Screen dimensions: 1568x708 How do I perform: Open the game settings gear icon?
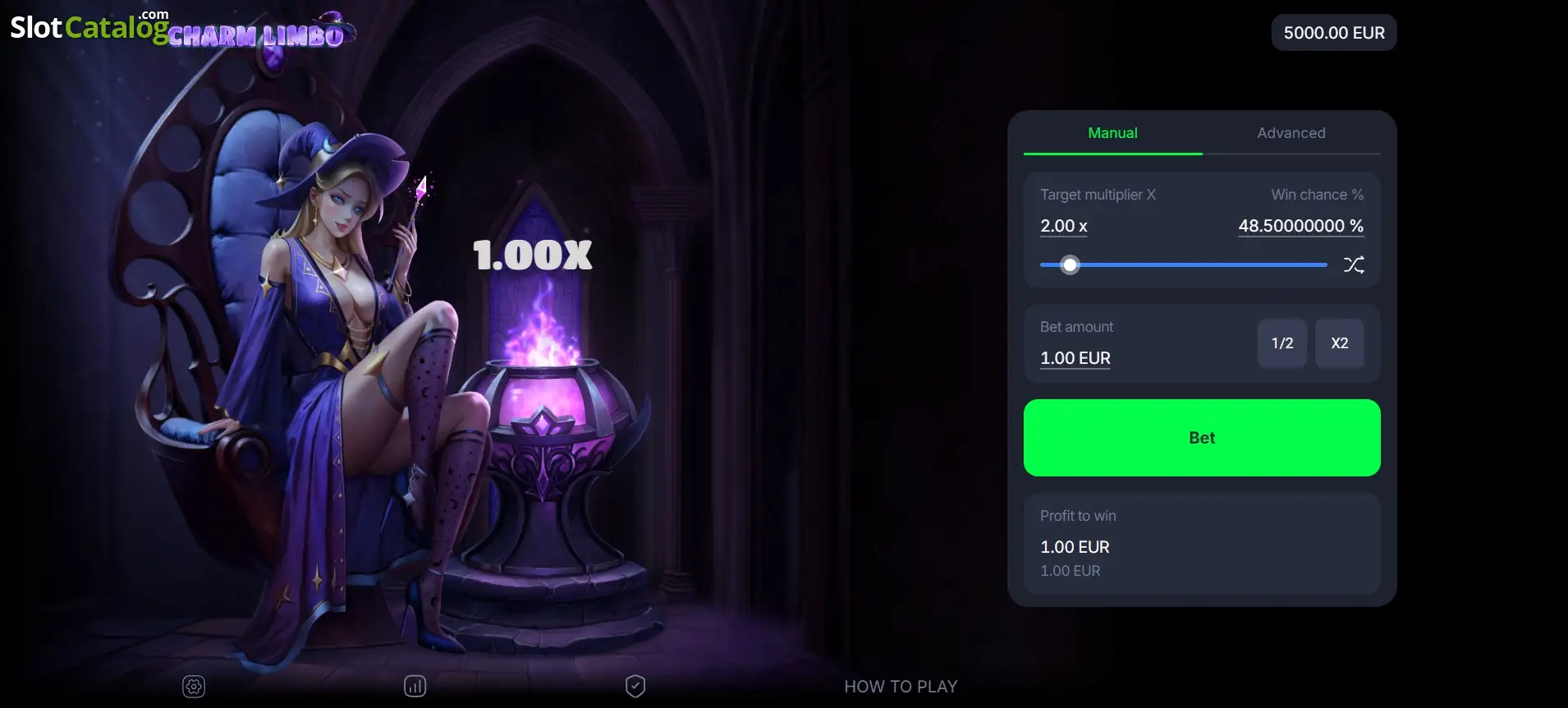point(194,687)
